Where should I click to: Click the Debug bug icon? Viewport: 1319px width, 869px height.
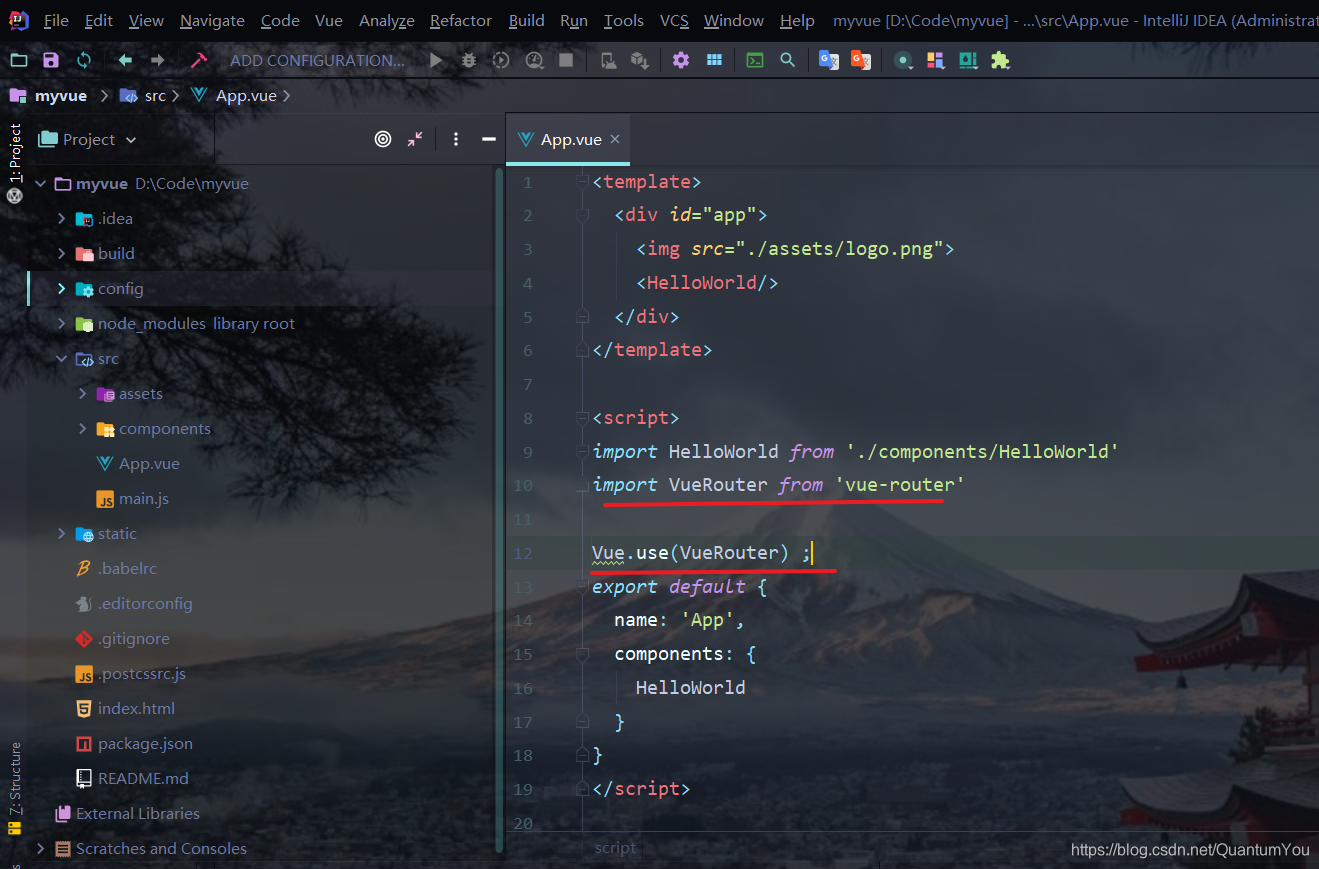(468, 60)
